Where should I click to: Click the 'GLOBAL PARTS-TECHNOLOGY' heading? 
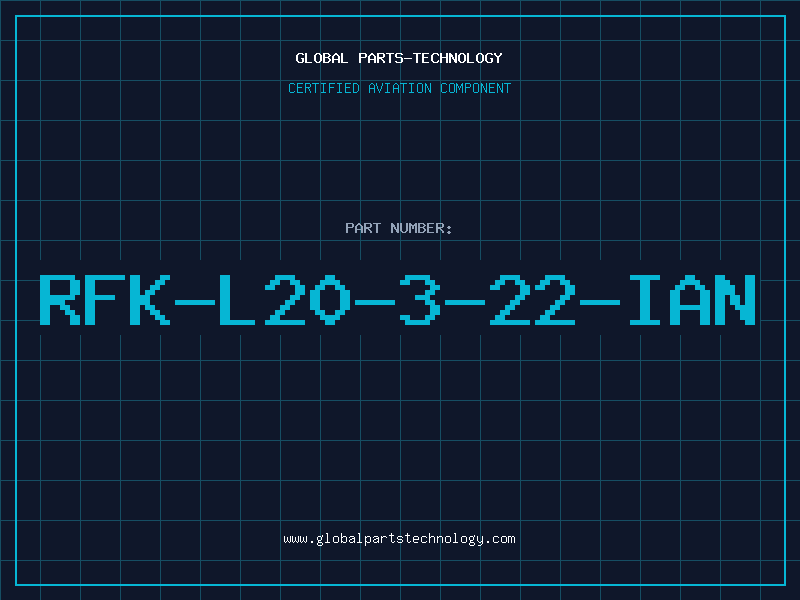pos(399,58)
